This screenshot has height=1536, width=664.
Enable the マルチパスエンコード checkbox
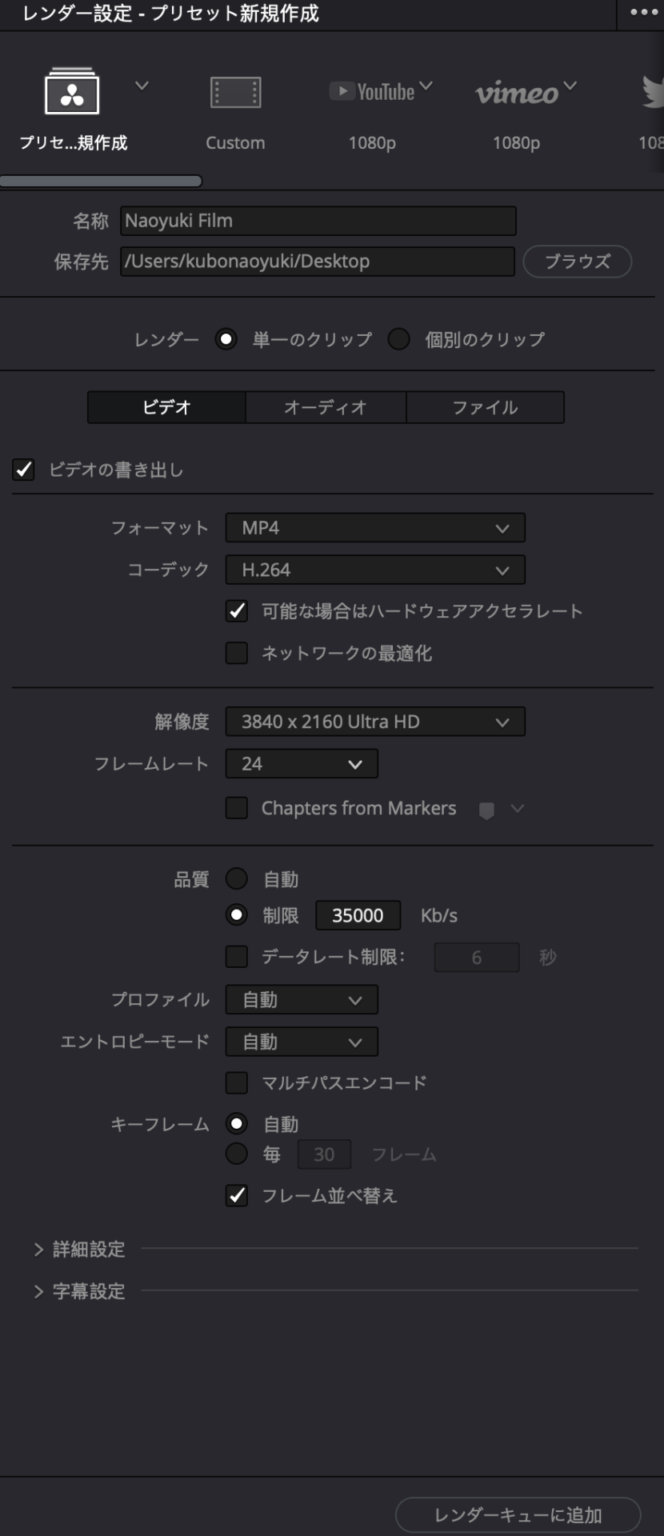click(237, 1083)
